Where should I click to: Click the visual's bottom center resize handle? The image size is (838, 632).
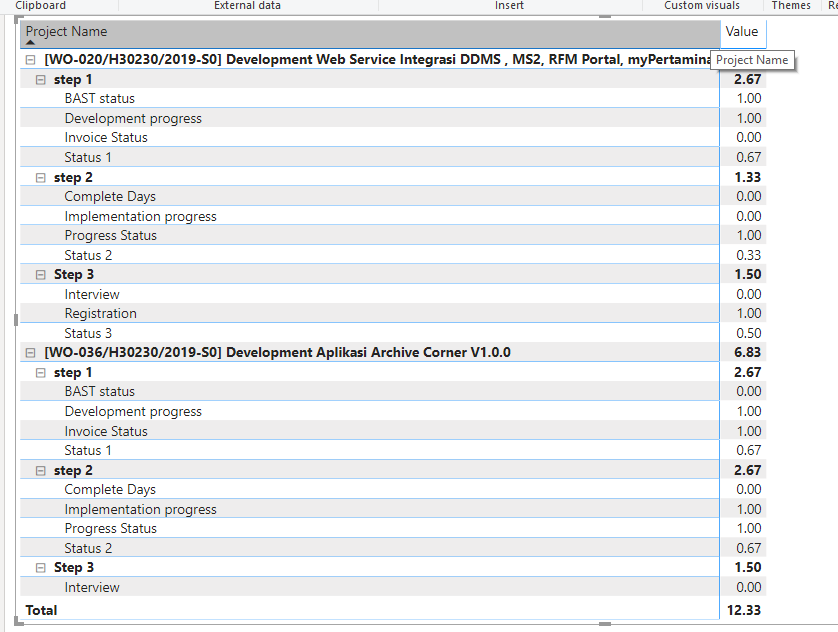coord(603,624)
